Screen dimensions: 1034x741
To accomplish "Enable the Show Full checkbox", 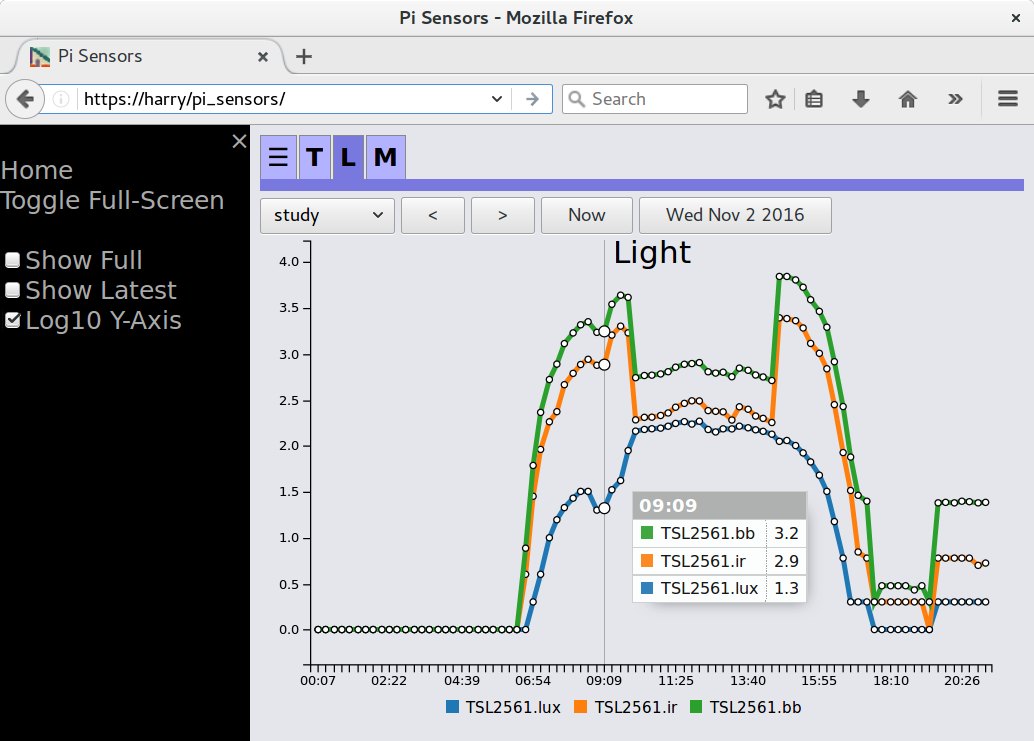I will (13, 260).
